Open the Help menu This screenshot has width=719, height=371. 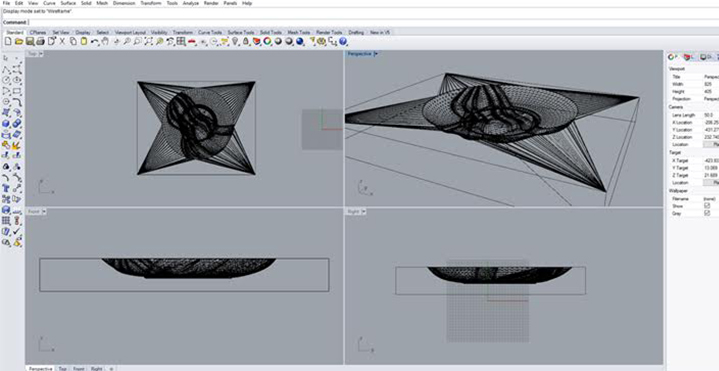click(247, 3)
